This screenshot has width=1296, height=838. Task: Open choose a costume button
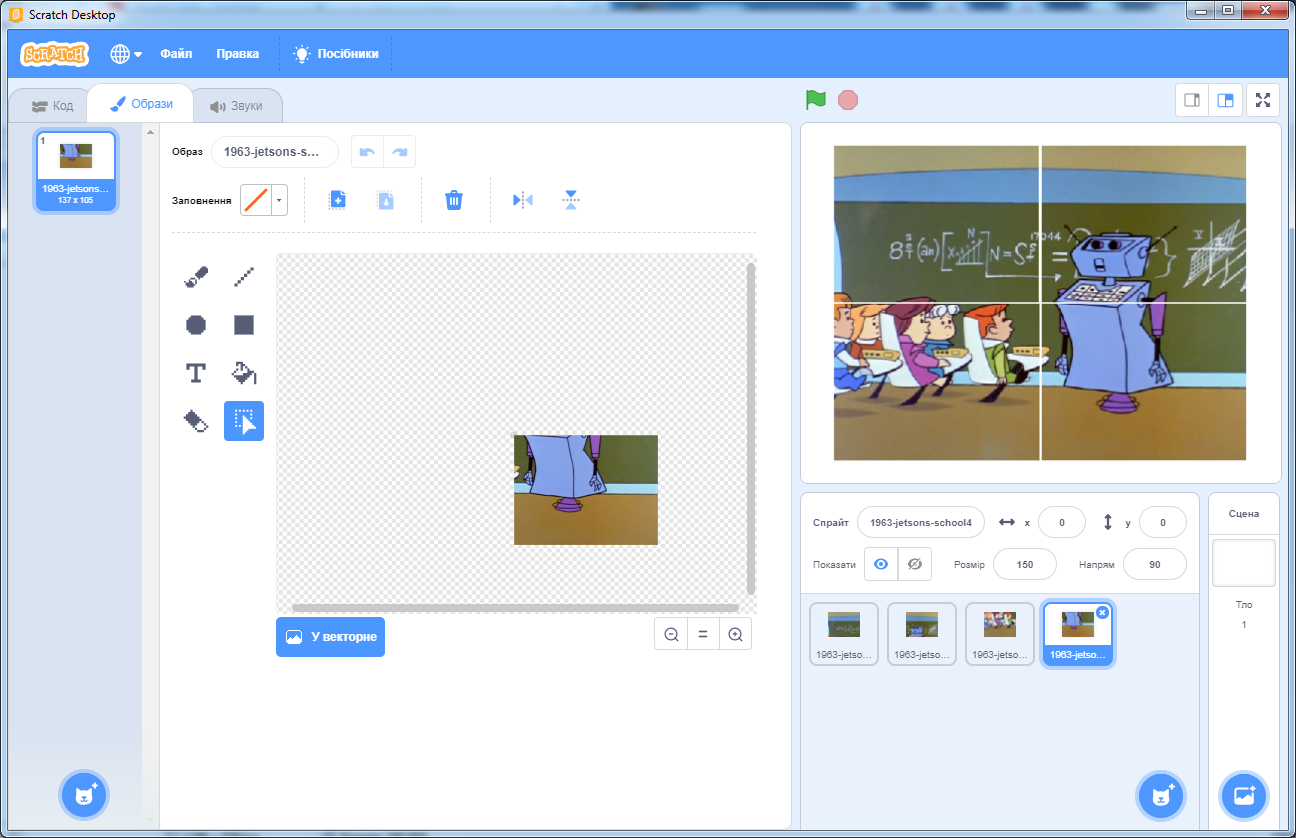[x=84, y=796]
